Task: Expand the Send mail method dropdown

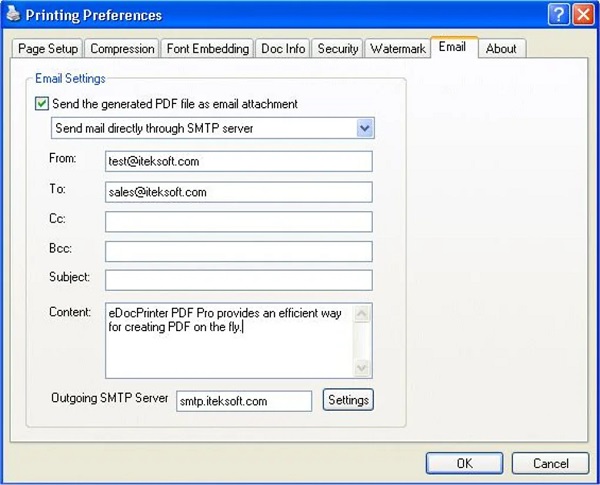Action: pyautogui.click(x=365, y=128)
